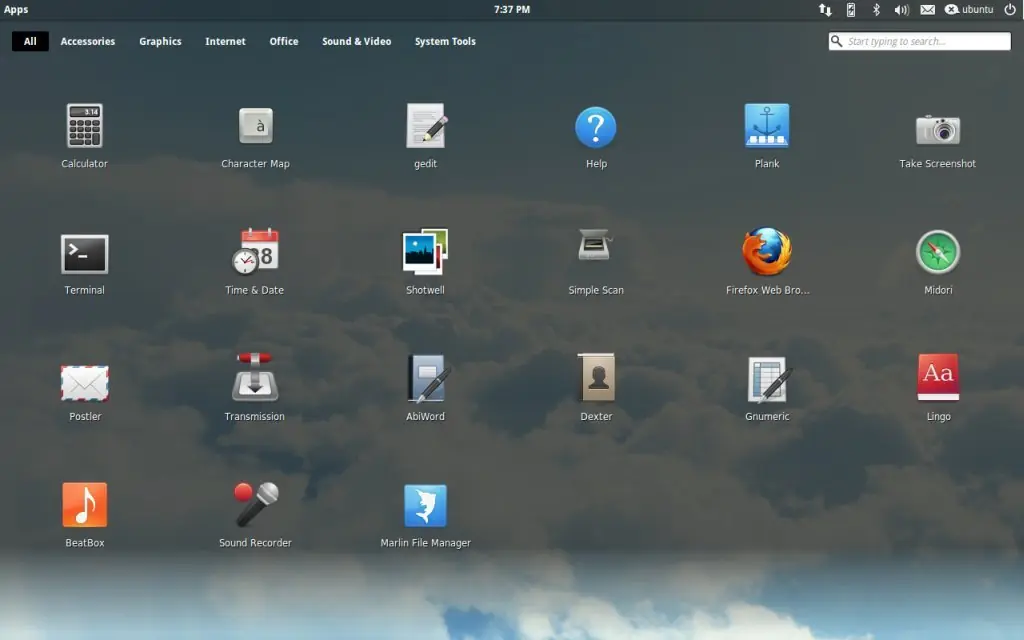This screenshot has height=640, width=1024.
Task: Select the All category tab
Action: (30, 41)
